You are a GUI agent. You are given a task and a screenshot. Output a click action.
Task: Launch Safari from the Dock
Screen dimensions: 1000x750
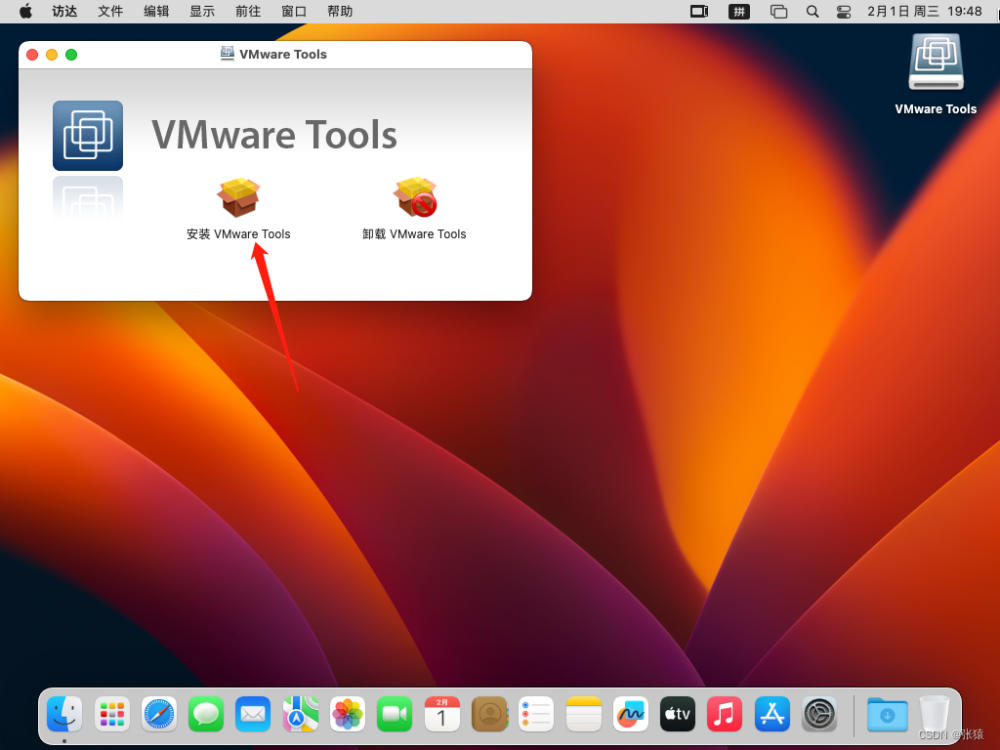tap(159, 714)
